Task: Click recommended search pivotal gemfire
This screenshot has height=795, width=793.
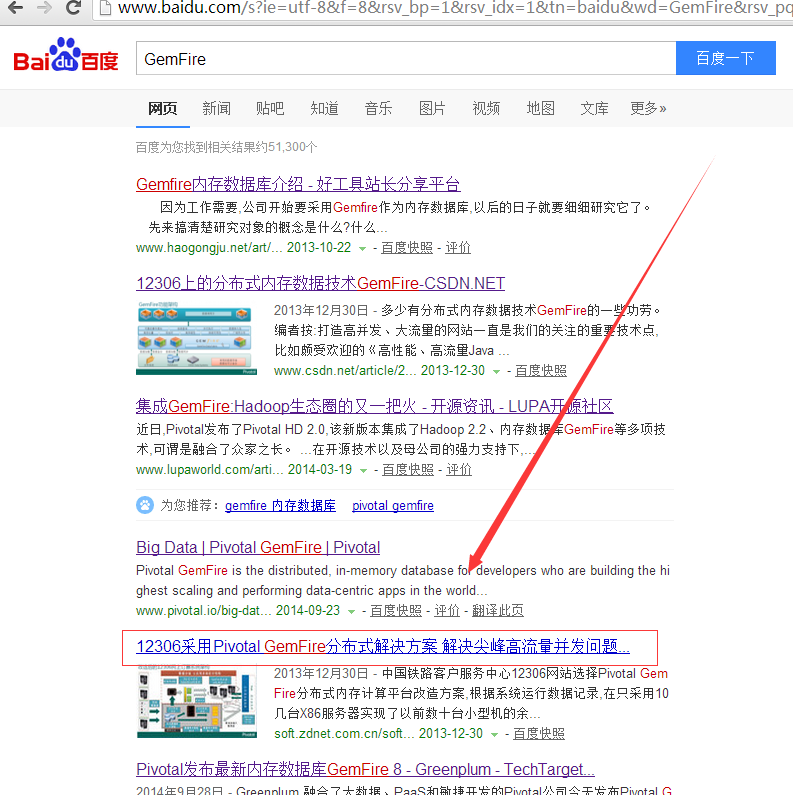Action: pos(393,505)
